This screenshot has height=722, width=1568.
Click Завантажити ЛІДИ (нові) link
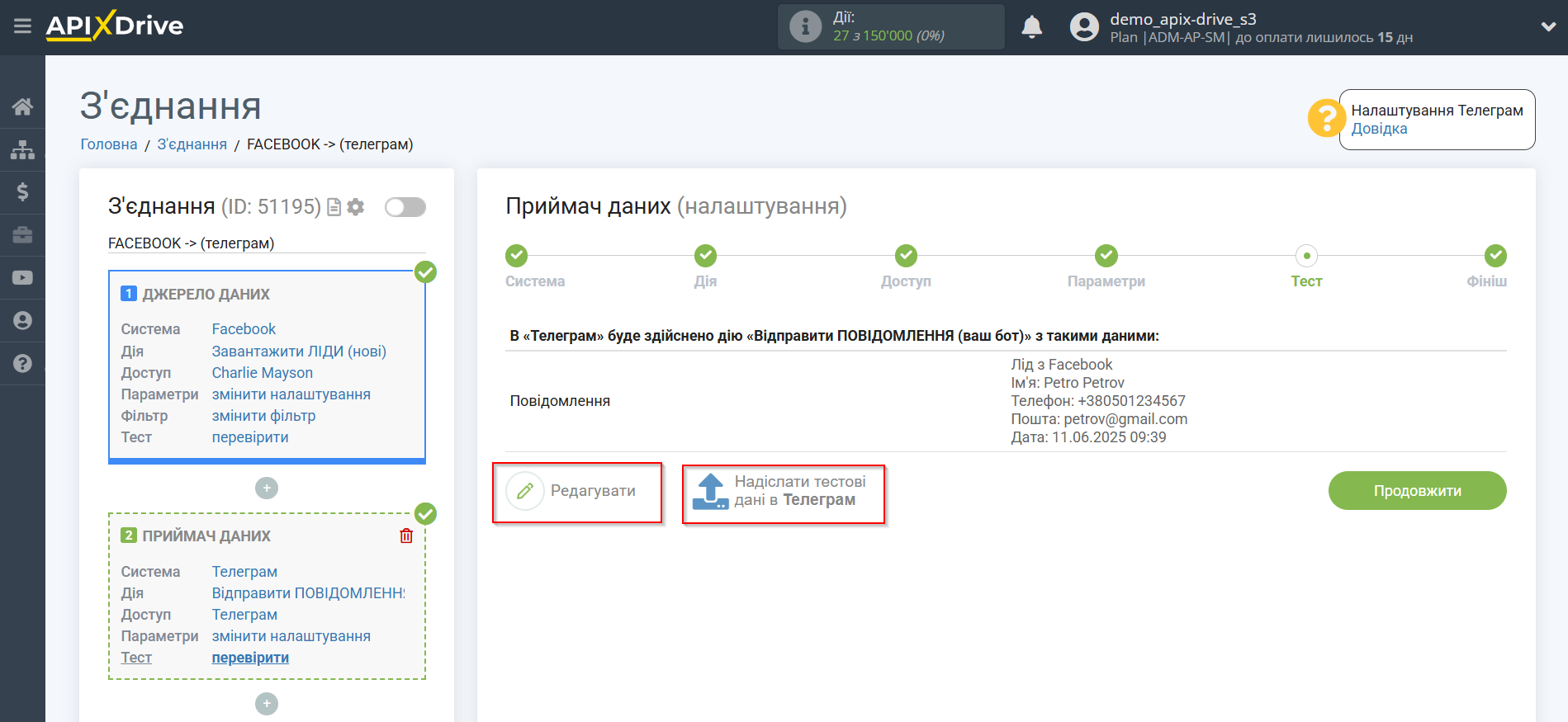point(299,352)
